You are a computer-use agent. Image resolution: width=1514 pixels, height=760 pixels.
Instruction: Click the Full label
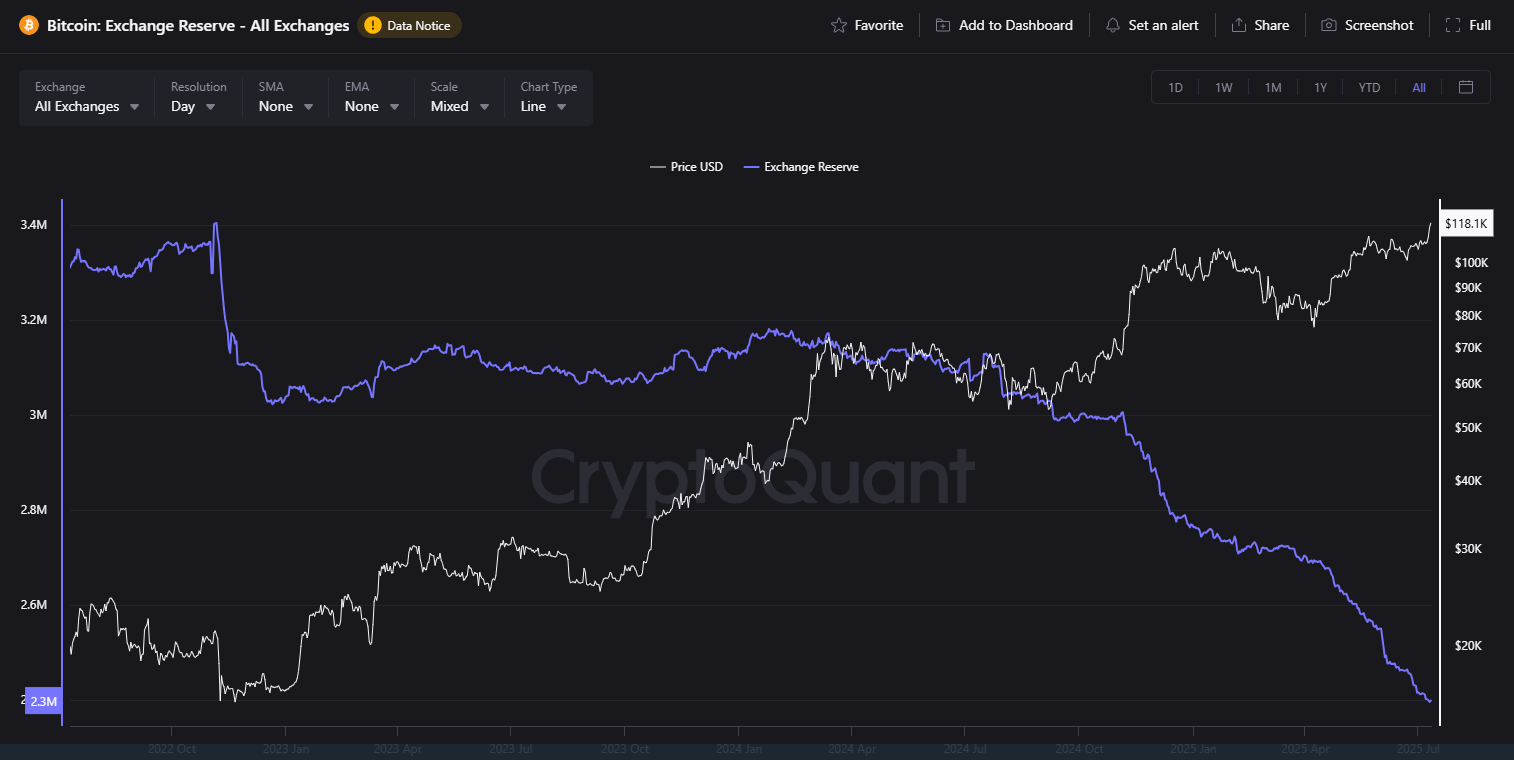1480,25
